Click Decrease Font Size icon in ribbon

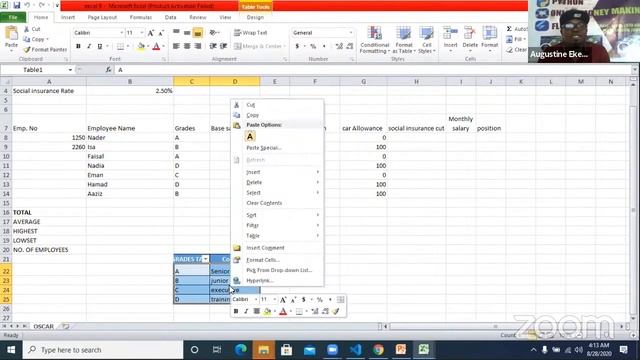[x=161, y=33]
